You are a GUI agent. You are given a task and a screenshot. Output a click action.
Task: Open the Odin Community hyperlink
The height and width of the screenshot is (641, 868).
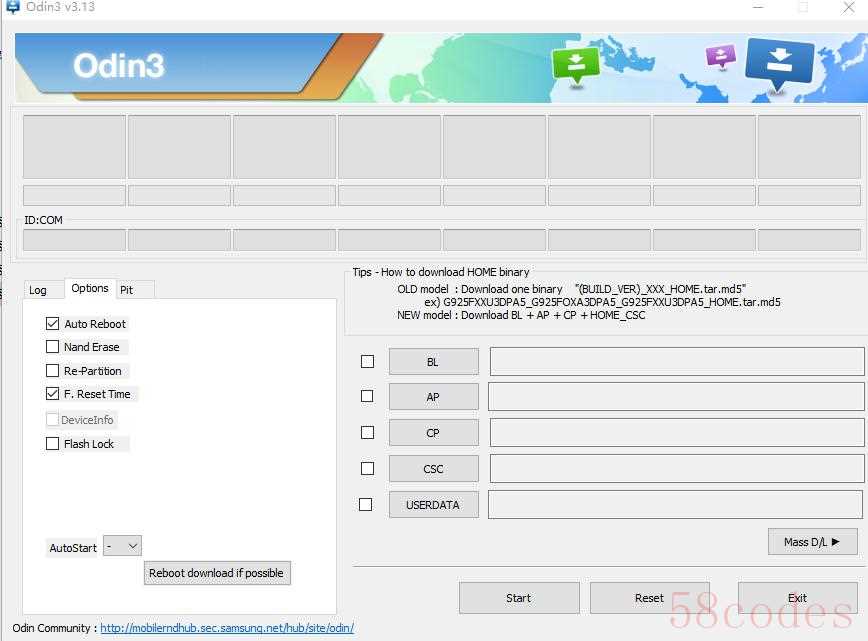pos(227,628)
